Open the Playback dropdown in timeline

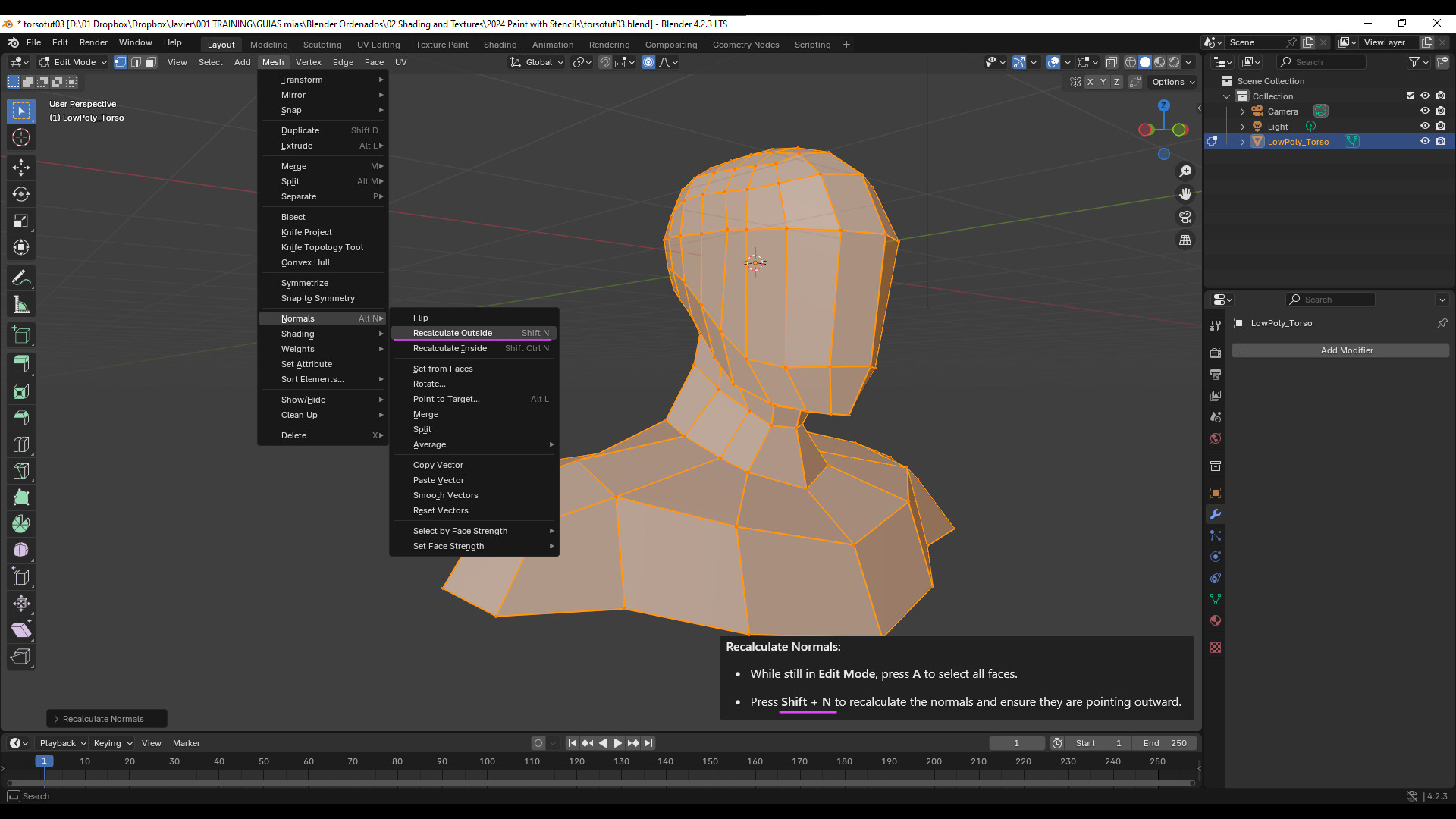pos(62,743)
